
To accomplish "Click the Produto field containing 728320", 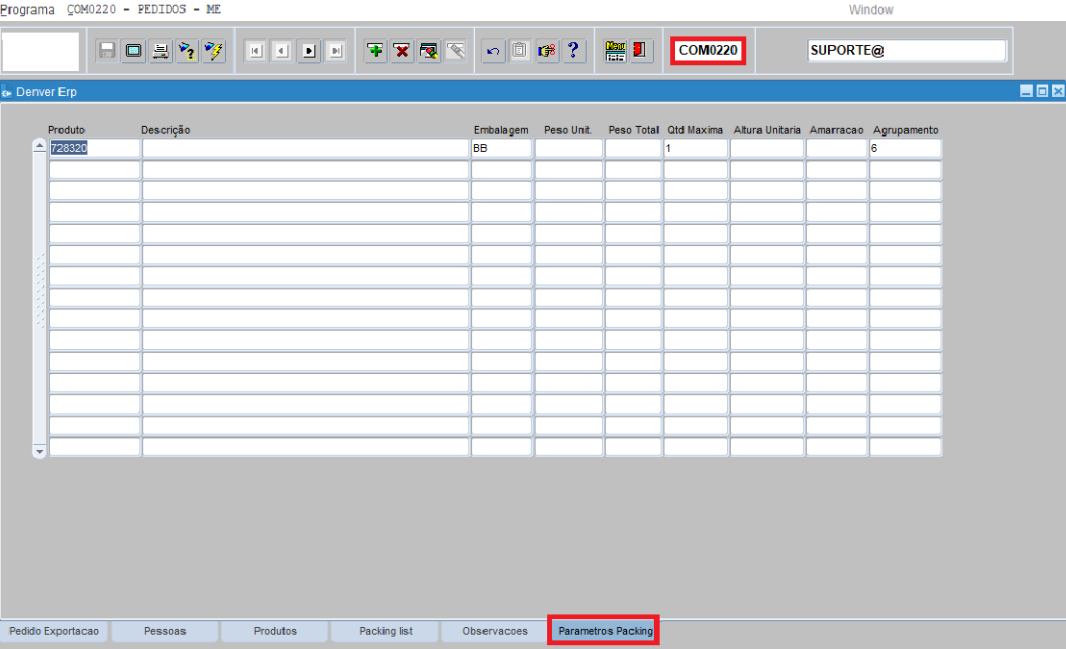I will point(94,148).
